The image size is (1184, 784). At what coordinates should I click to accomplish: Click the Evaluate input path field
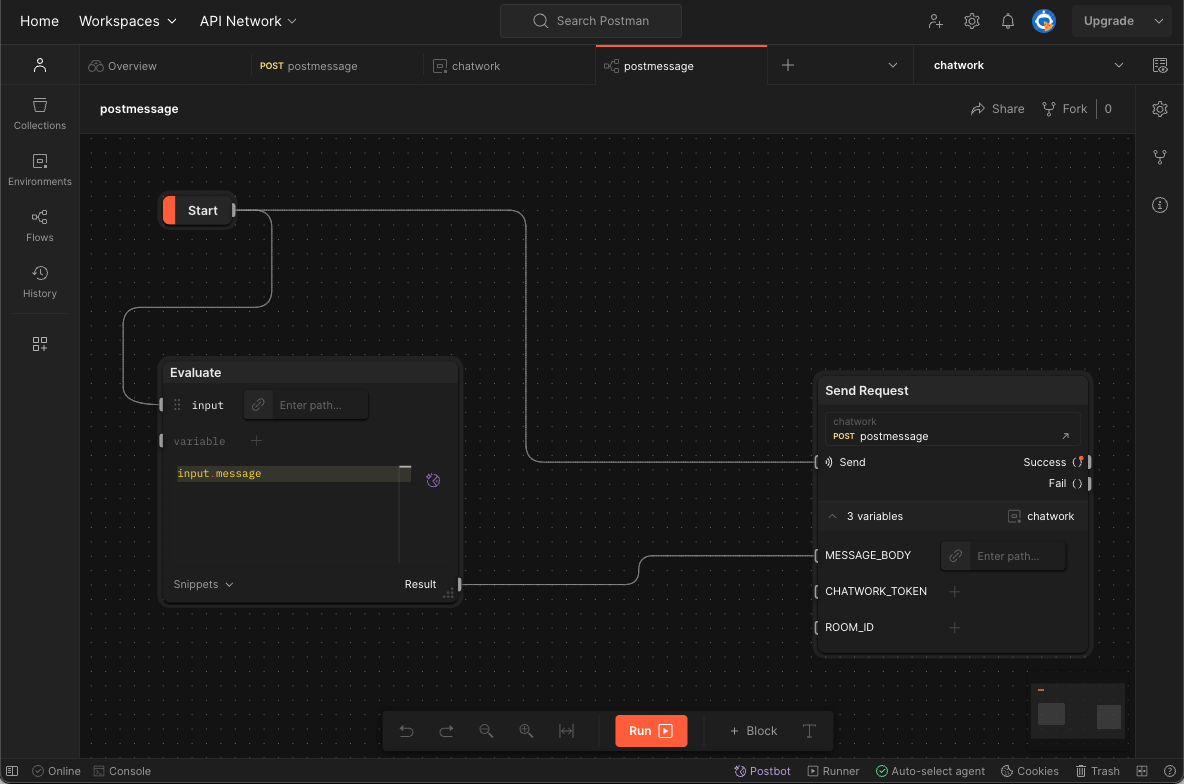(x=306, y=406)
